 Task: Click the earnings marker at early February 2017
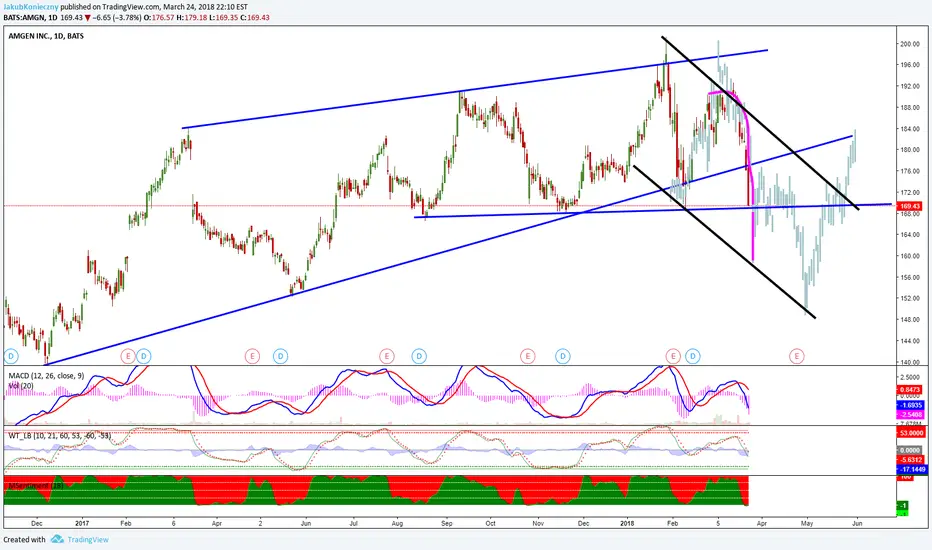point(128,357)
